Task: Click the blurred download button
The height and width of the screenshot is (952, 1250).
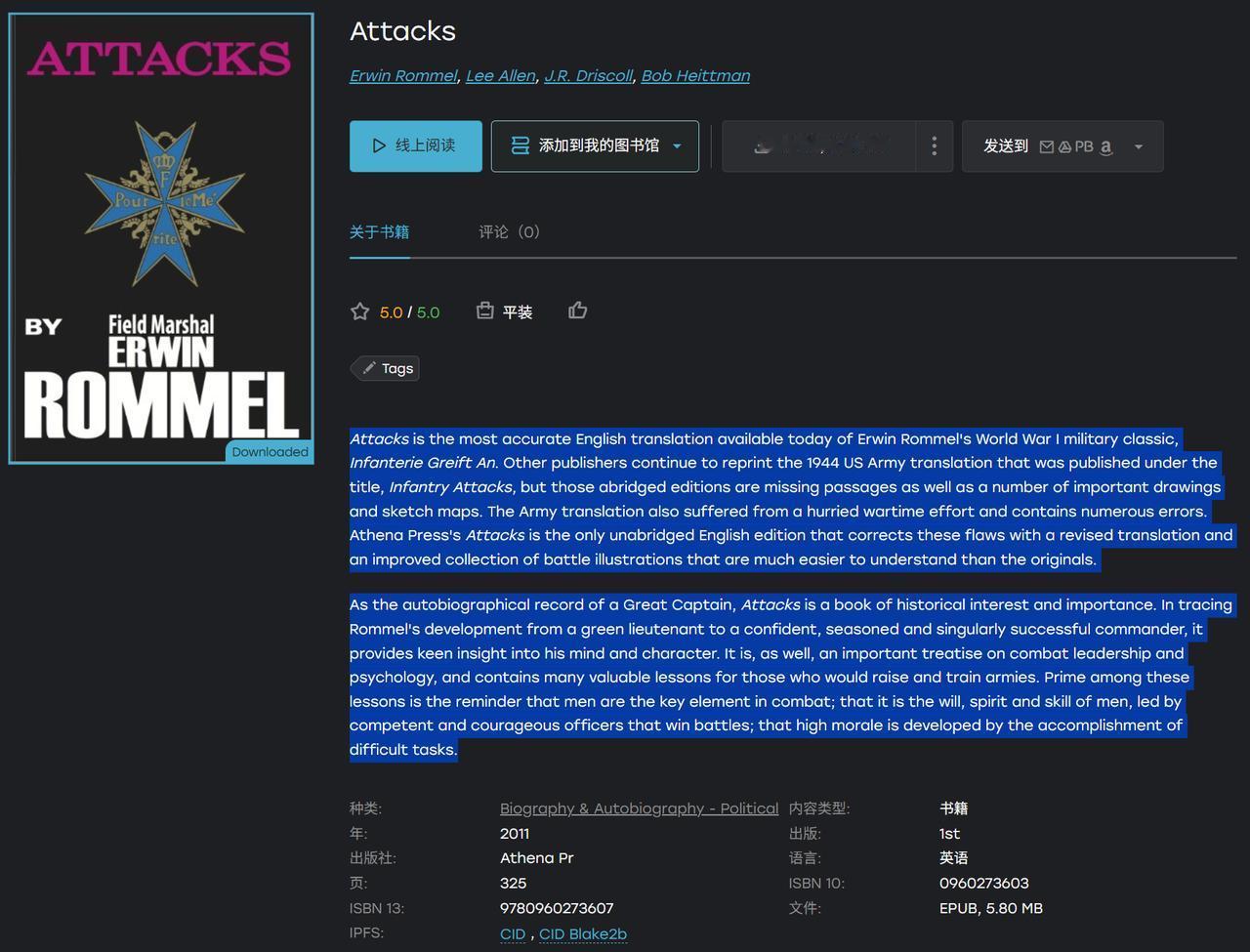Action: tap(818, 145)
